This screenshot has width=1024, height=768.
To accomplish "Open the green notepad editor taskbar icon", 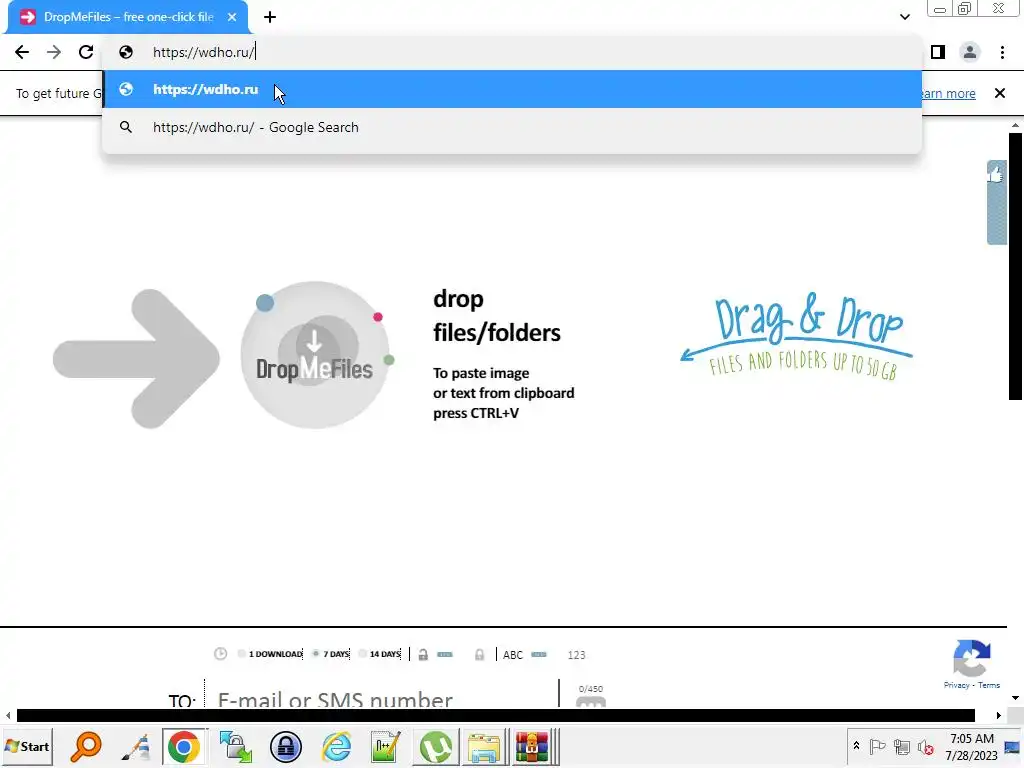I will click(x=385, y=746).
